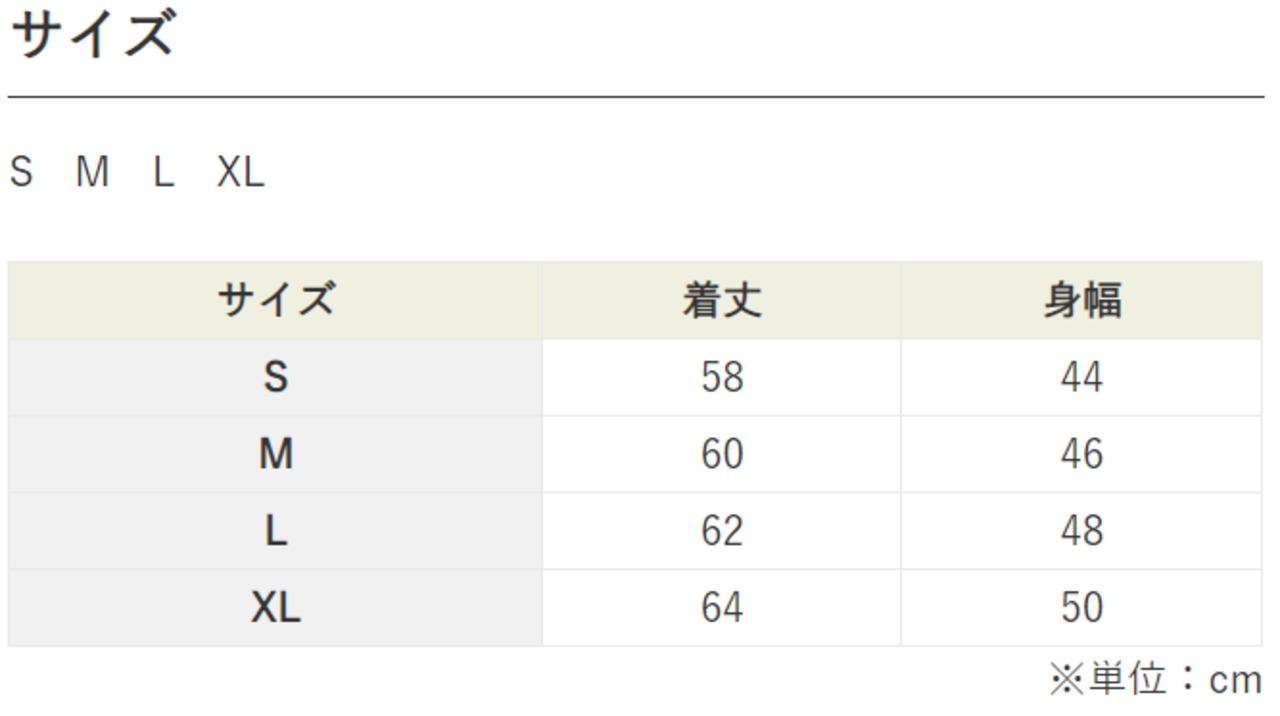Click the 身幅 value 48 cell
1280x716 pixels.
[x=1081, y=531]
